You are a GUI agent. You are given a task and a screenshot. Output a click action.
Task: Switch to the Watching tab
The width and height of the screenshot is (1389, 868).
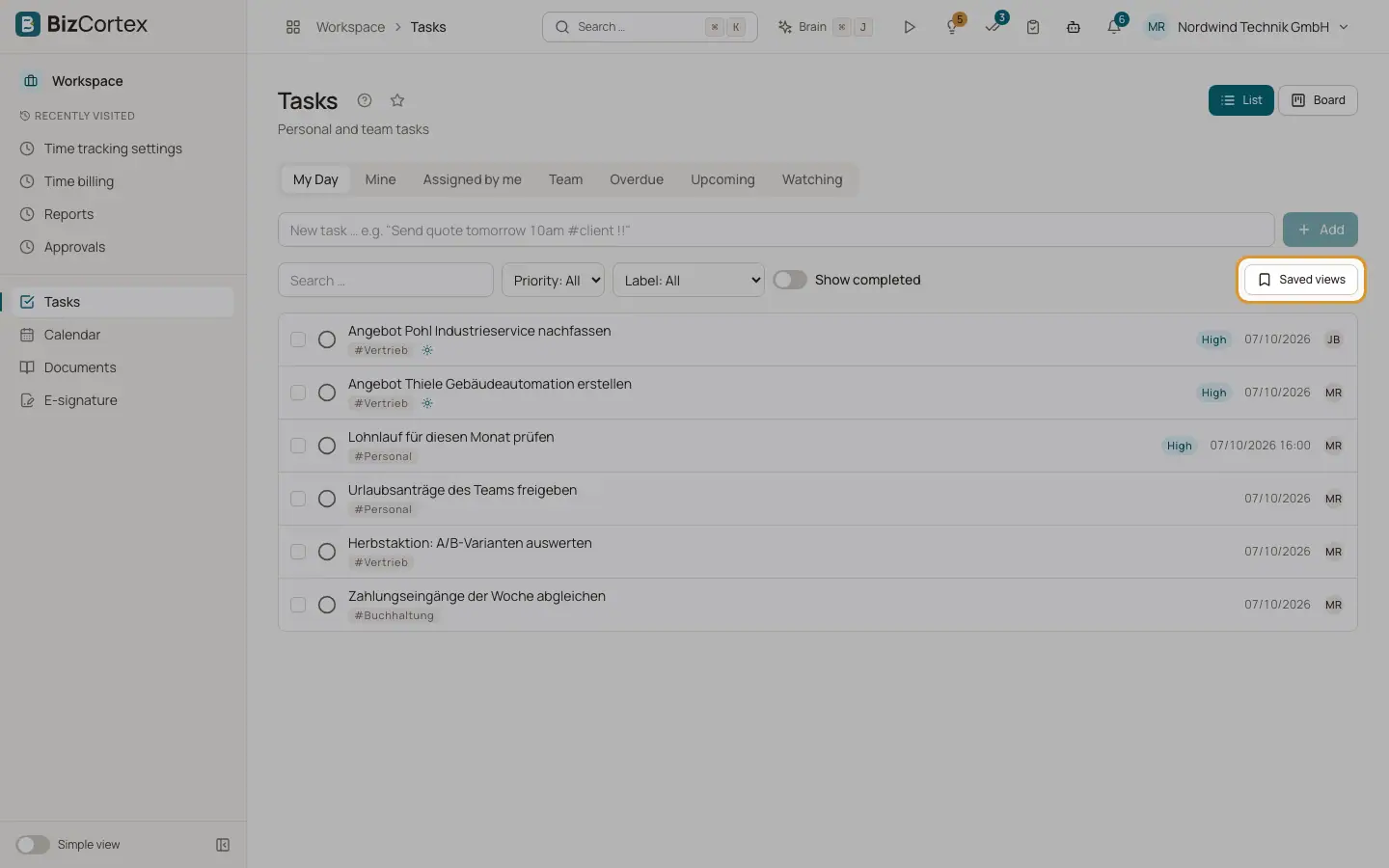point(812,179)
